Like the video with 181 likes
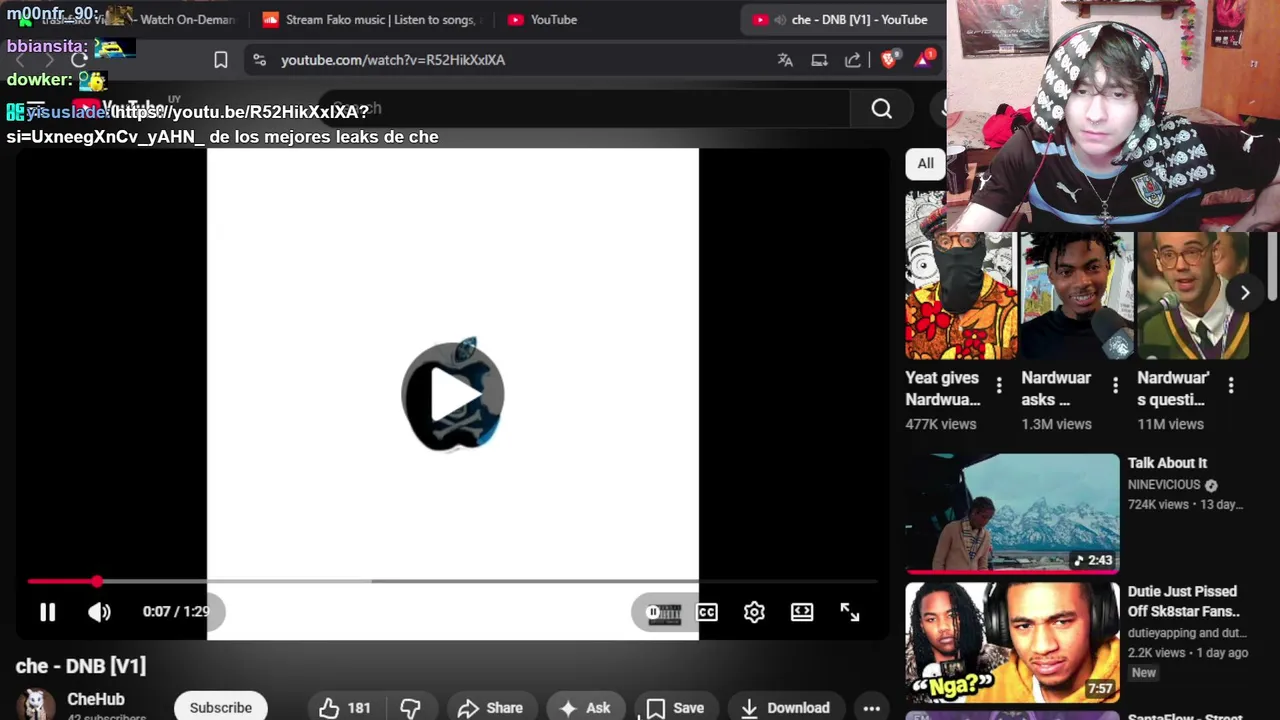This screenshot has height=720, width=1280. pos(345,708)
